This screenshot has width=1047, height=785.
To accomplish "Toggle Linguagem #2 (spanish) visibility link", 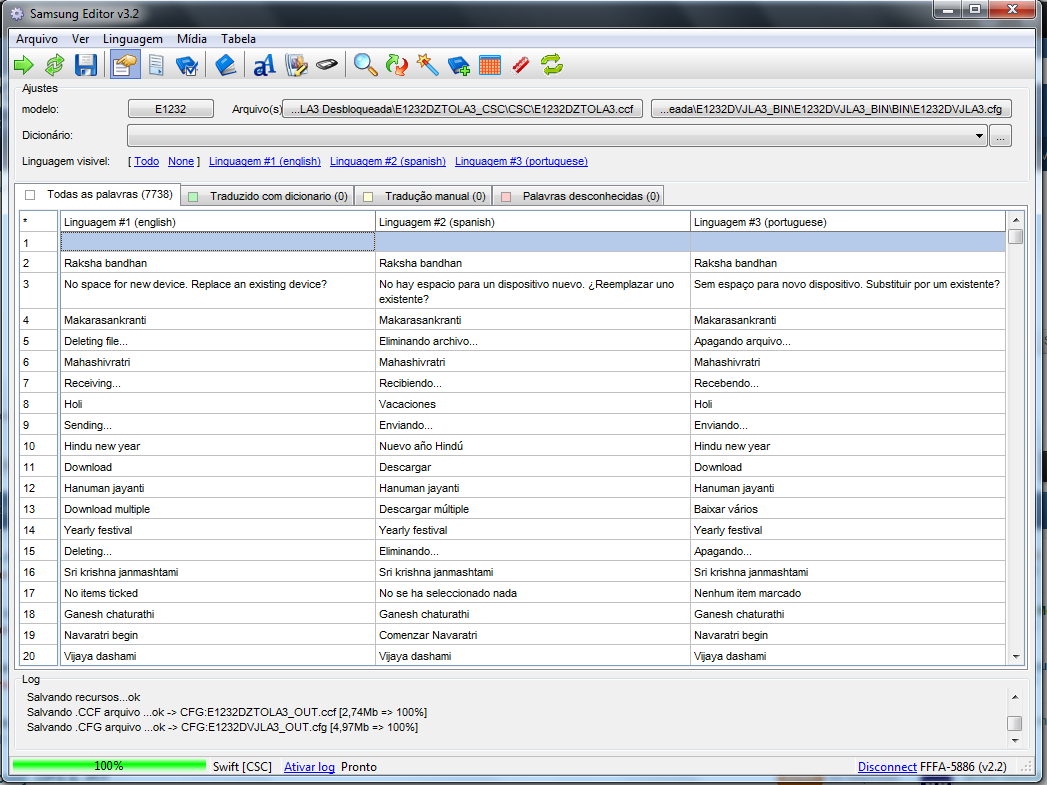I will pos(388,161).
